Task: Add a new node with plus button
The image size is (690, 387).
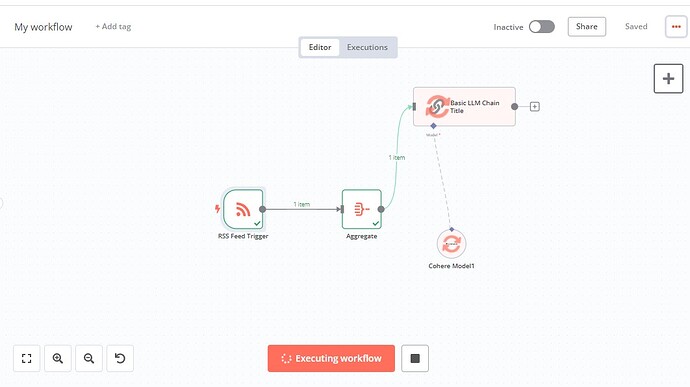Action: point(668,79)
